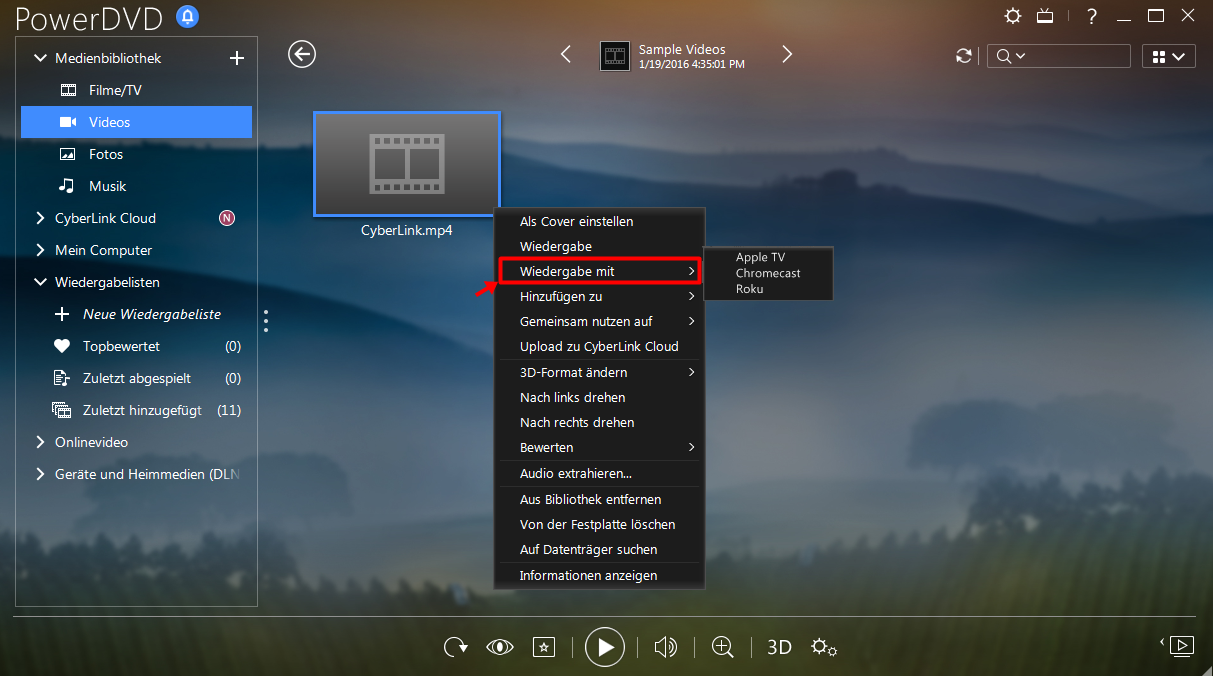Open PowerDVD settings gear
Image resolution: width=1213 pixels, height=676 pixels.
point(1013,16)
